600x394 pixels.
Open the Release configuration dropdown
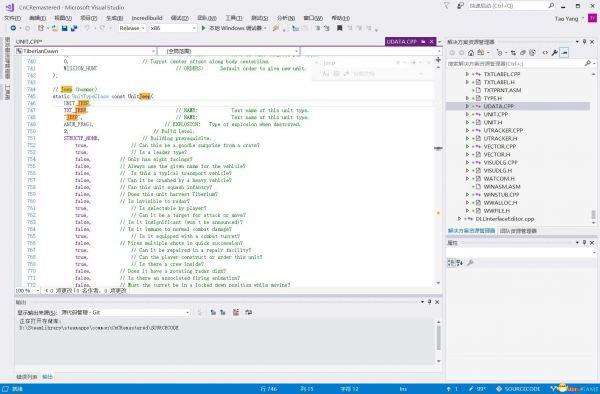click(132, 28)
